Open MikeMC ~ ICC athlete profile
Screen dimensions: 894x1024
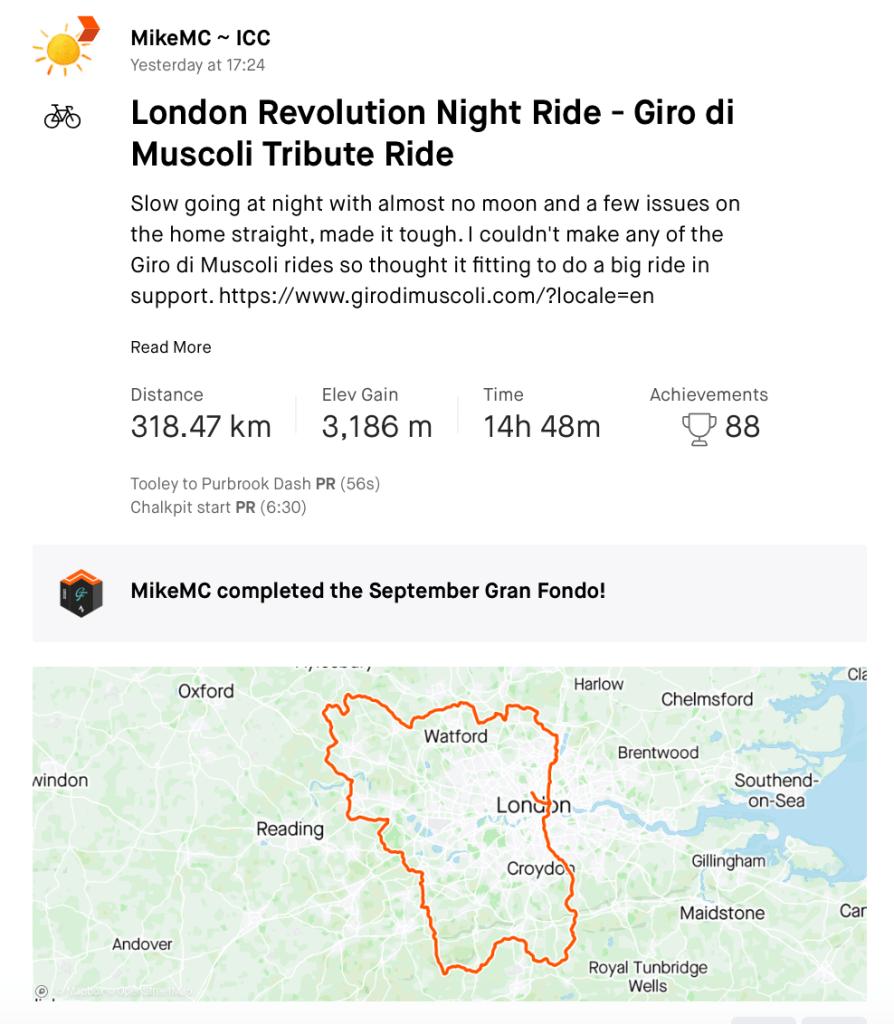point(200,38)
